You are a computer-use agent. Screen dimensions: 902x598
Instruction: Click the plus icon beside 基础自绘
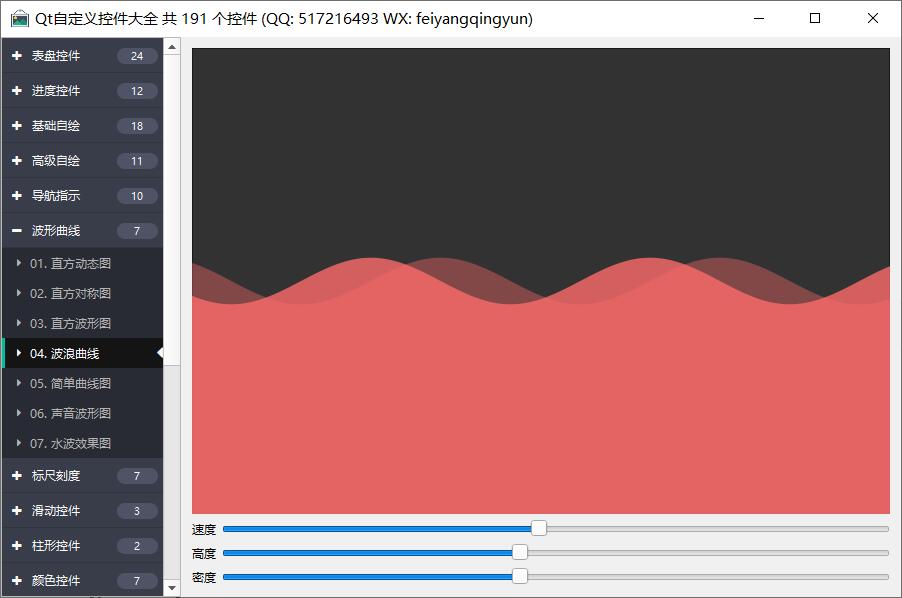17,126
